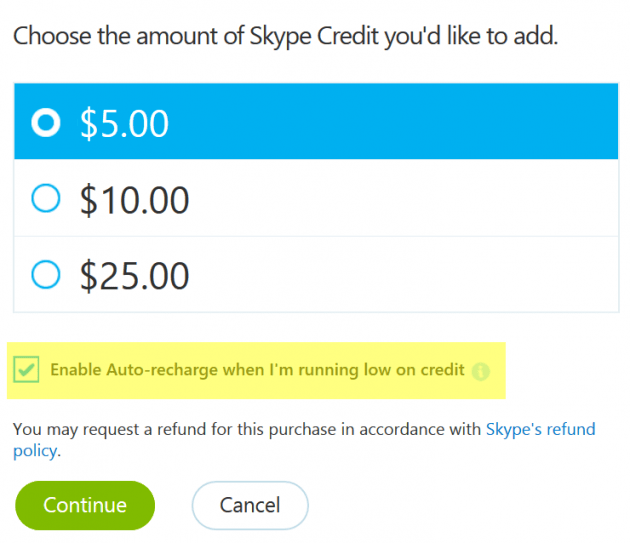
Task: Select the $5.00 radio button
Action: tap(46, 122)
